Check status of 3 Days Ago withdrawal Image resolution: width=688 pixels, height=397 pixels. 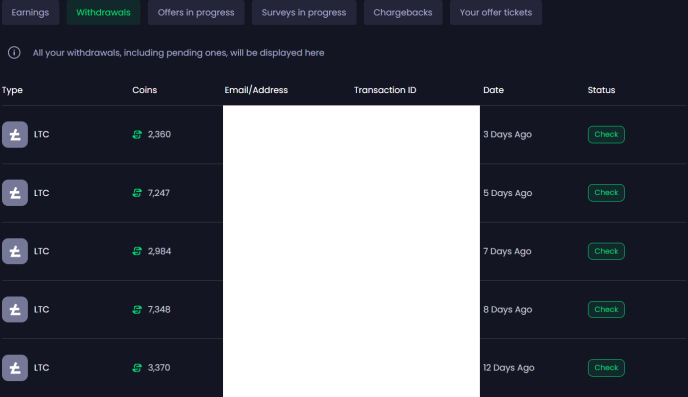(x=606, y=134)
